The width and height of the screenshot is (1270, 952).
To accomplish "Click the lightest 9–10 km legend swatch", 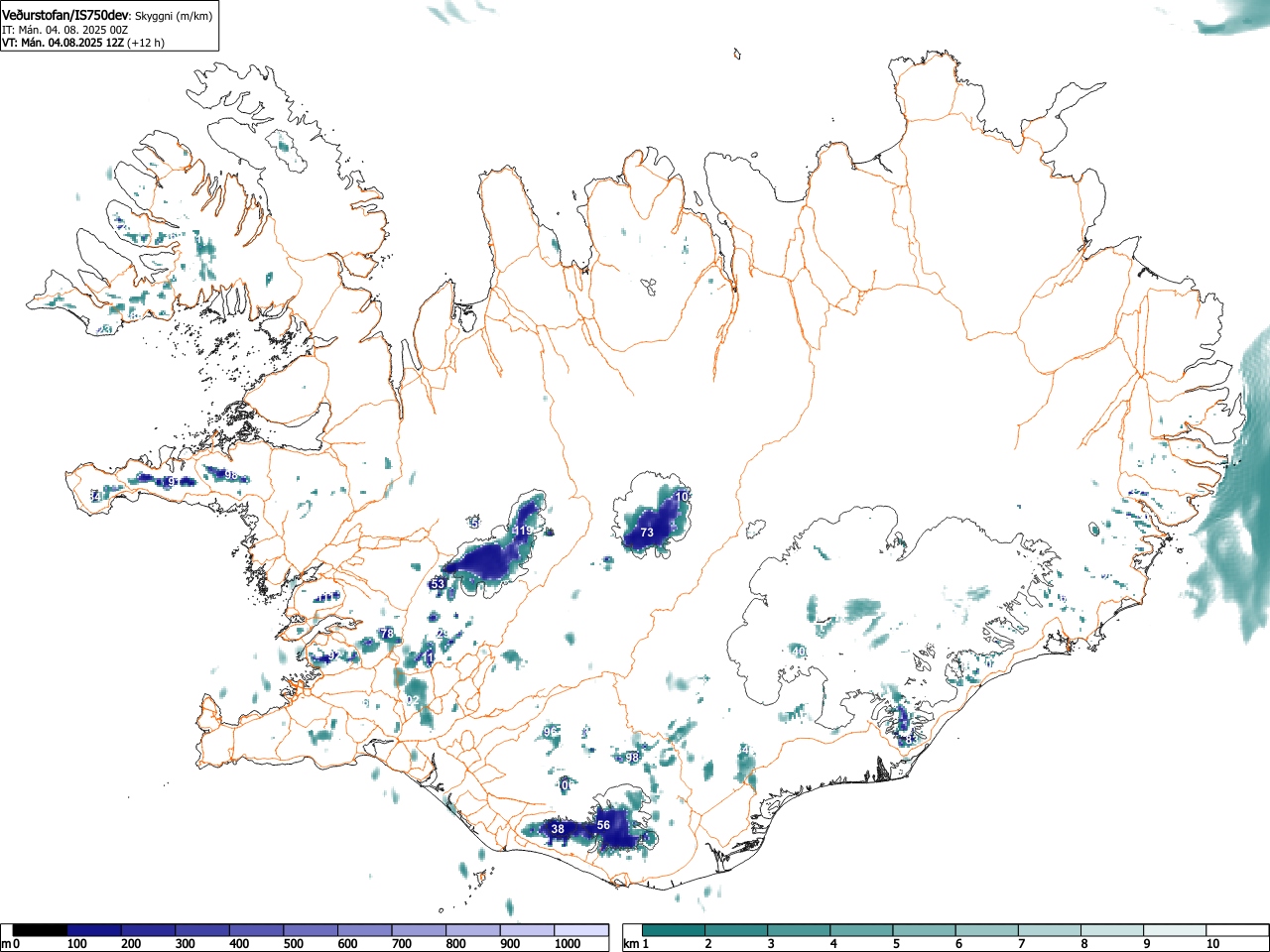I will point(1174,930).
